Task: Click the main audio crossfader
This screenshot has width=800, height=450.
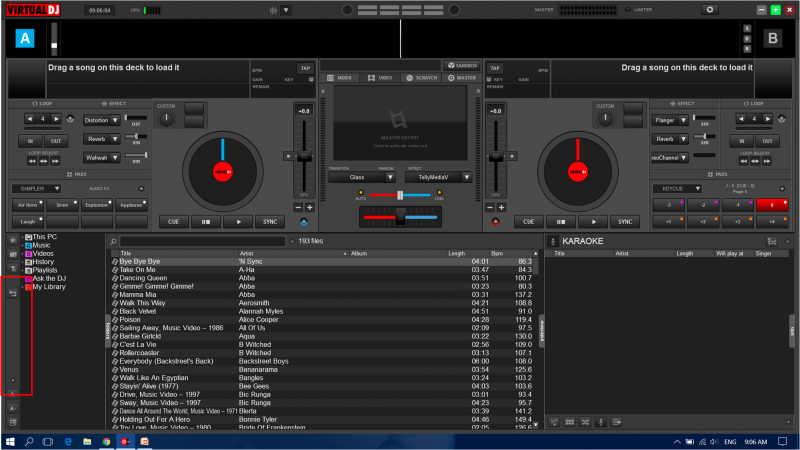Action: pyautogui.click(x=401, y=217)
